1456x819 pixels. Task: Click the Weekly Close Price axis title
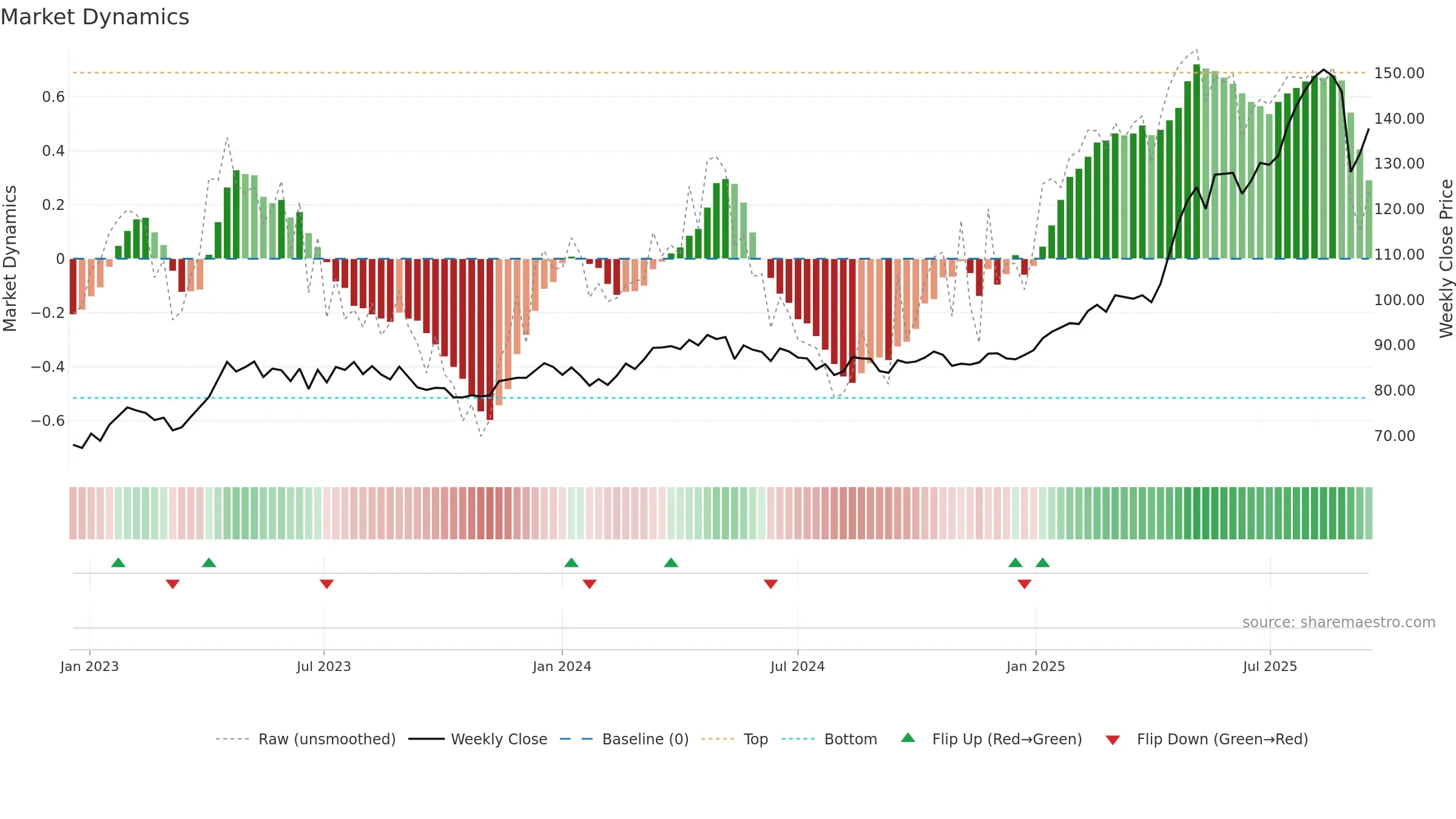click(x=1446, y=258)
